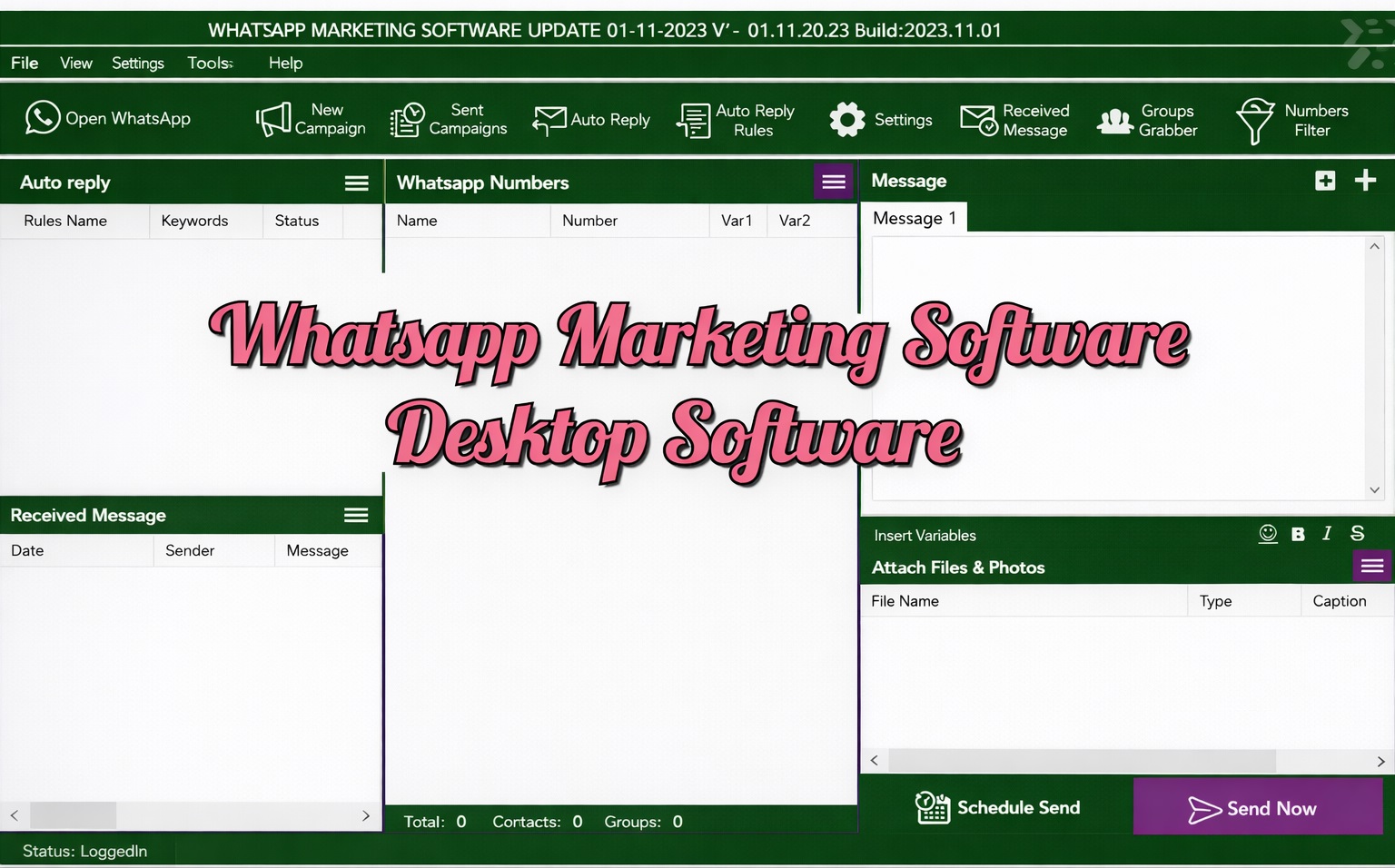
Task: Click inside the message text area
Action: coord(1118,368)
